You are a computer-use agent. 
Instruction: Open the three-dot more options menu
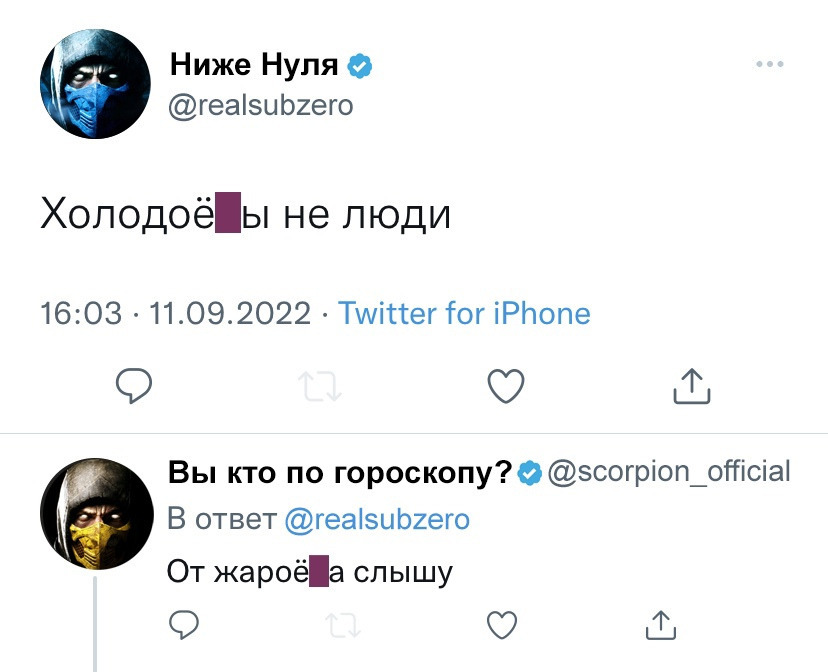769,65
